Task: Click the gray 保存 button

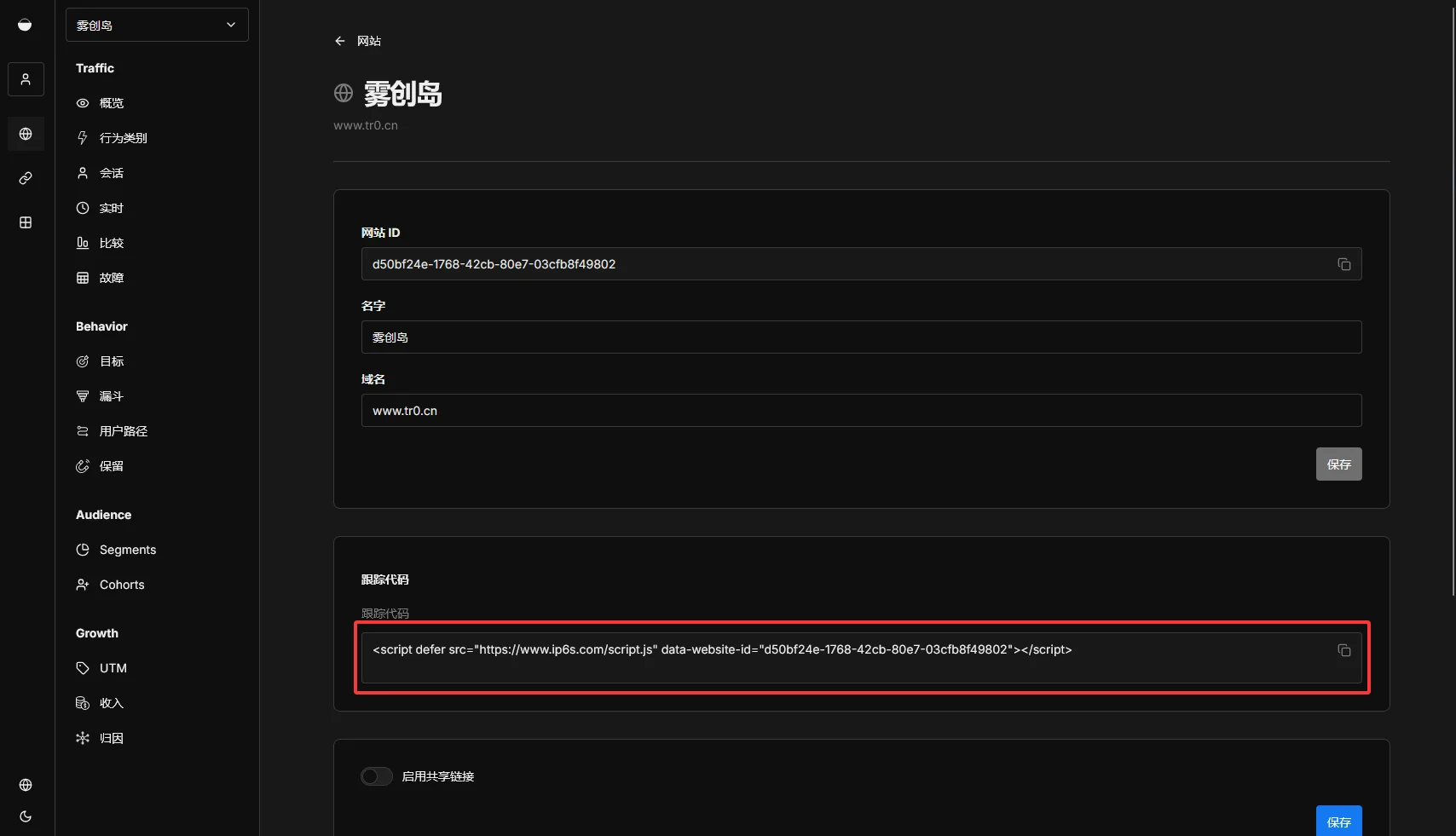Action: pyautogui.click(x=1338, y=464)
